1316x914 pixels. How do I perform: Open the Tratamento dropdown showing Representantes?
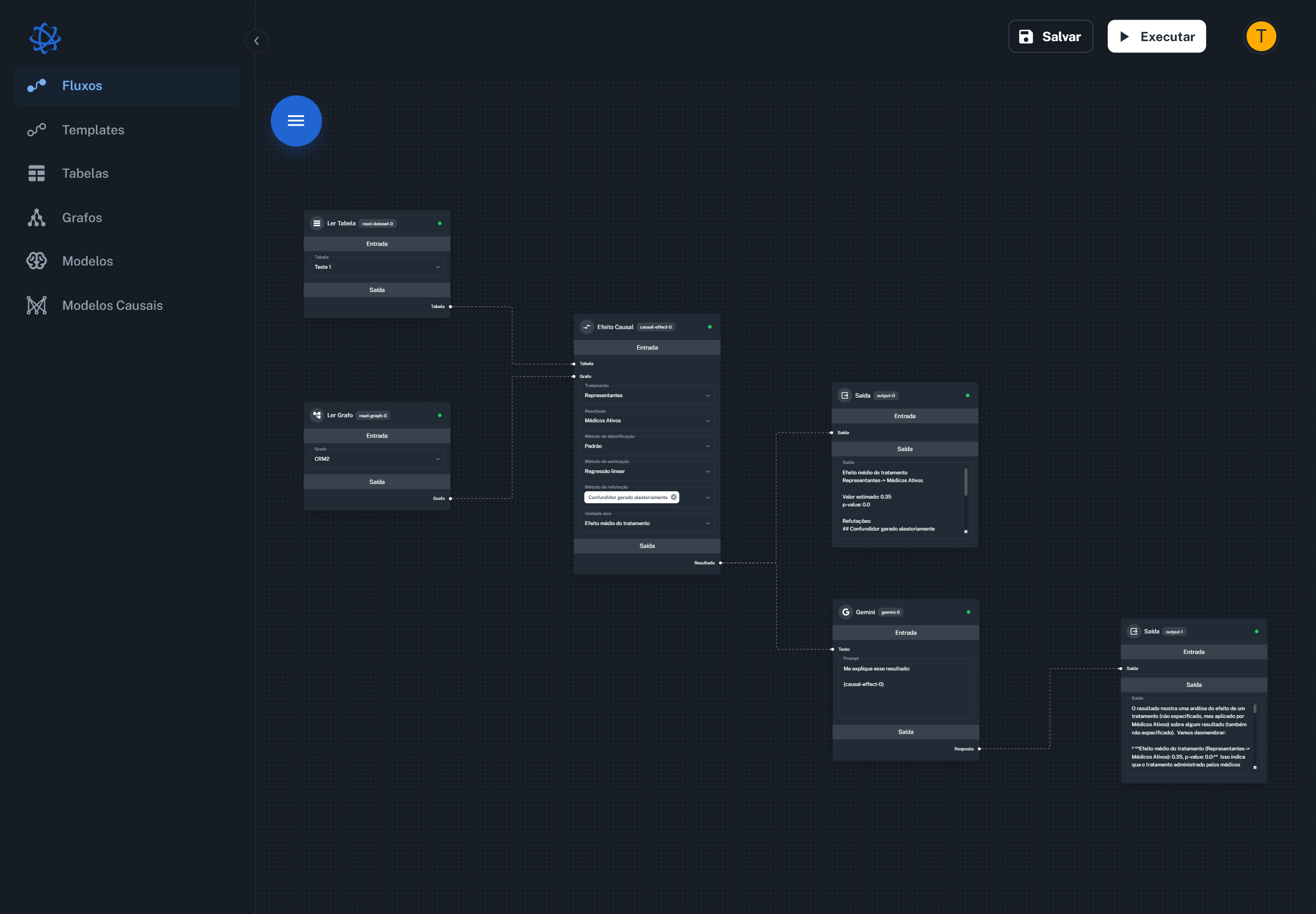pos(647,395)
